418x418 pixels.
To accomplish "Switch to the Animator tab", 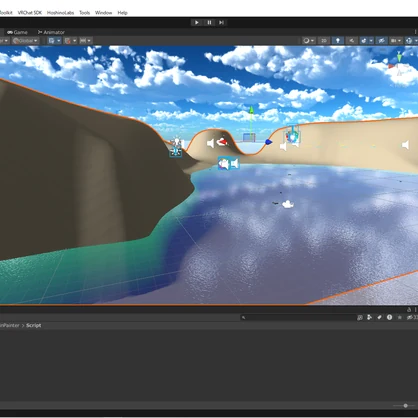I will [51, 32].
